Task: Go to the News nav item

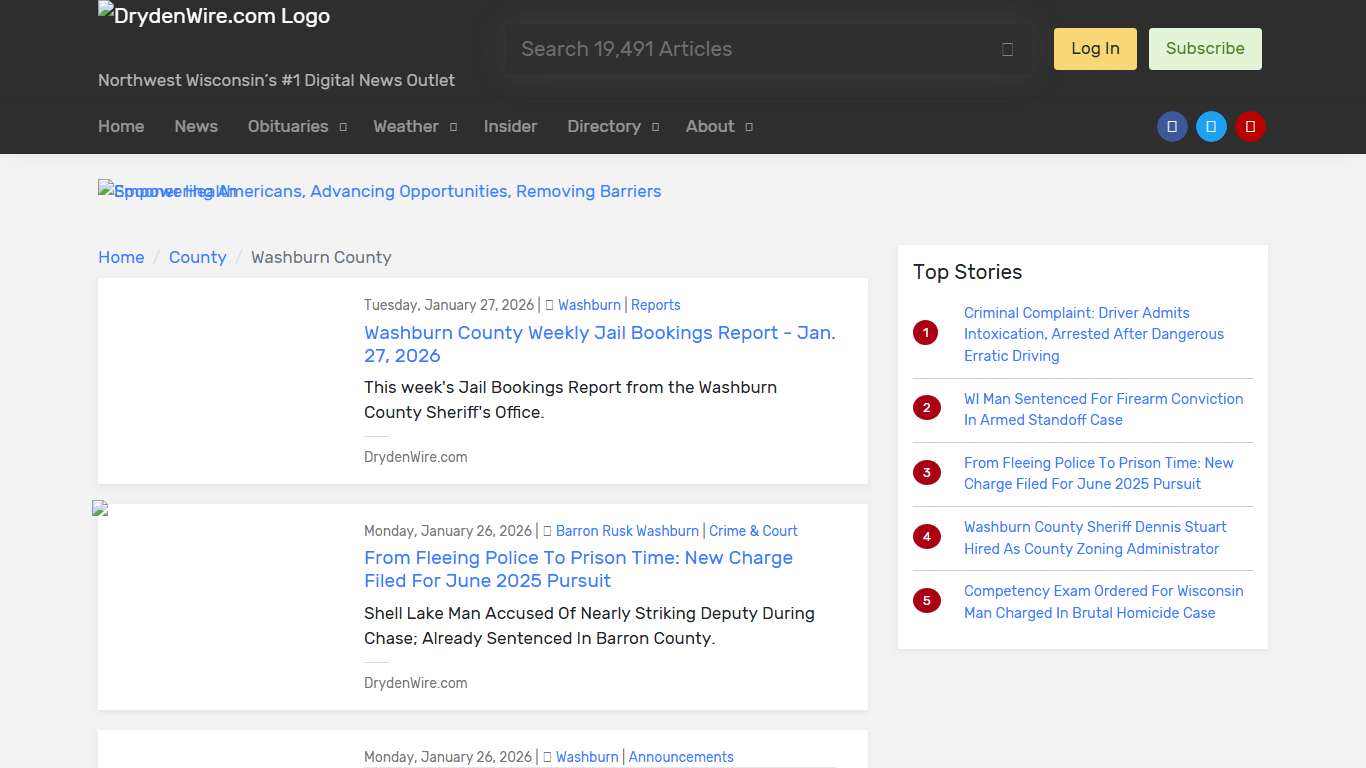Action: tap(196, 127)
